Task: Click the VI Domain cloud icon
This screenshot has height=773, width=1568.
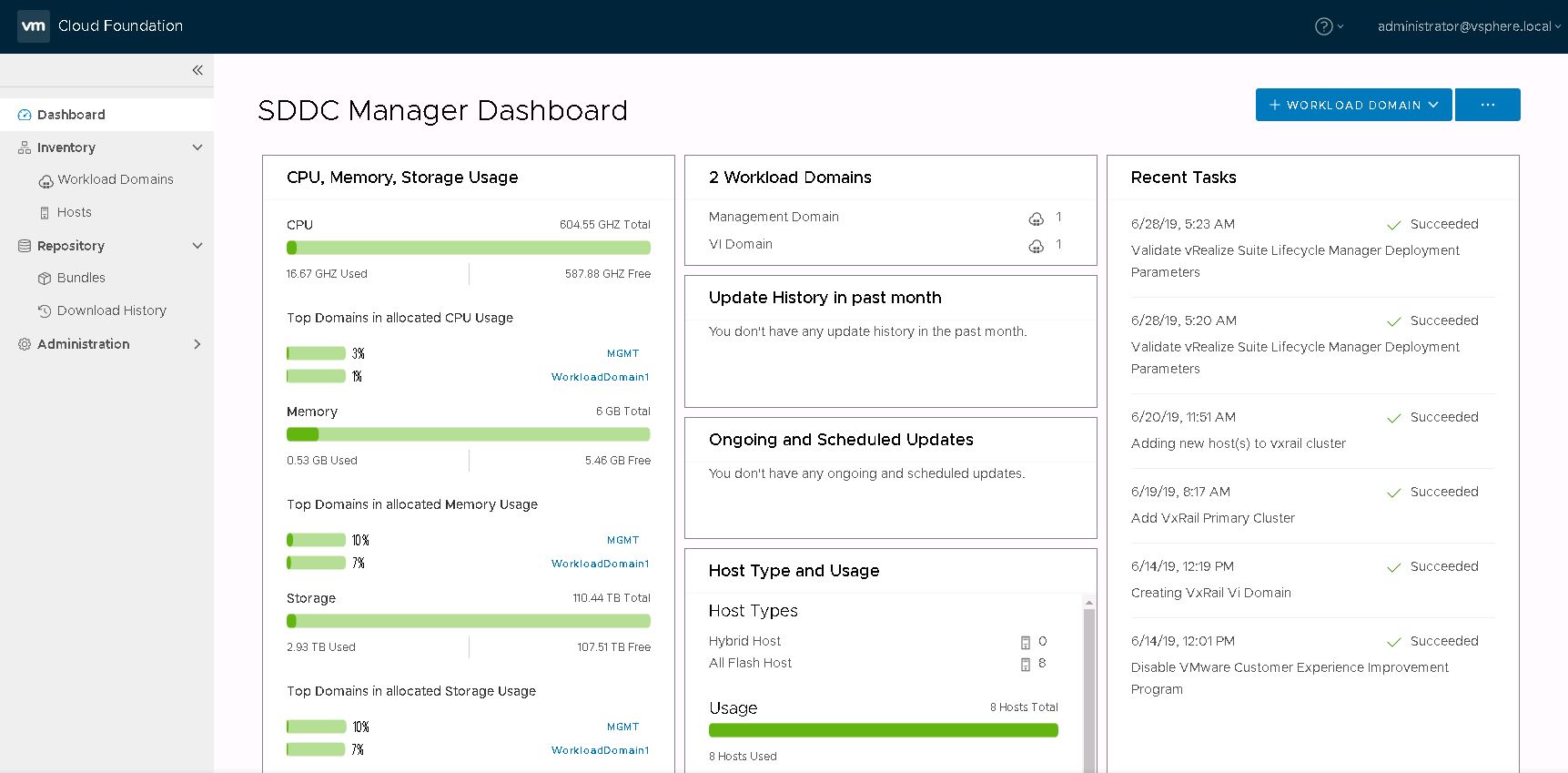Action: [1036, 246]
